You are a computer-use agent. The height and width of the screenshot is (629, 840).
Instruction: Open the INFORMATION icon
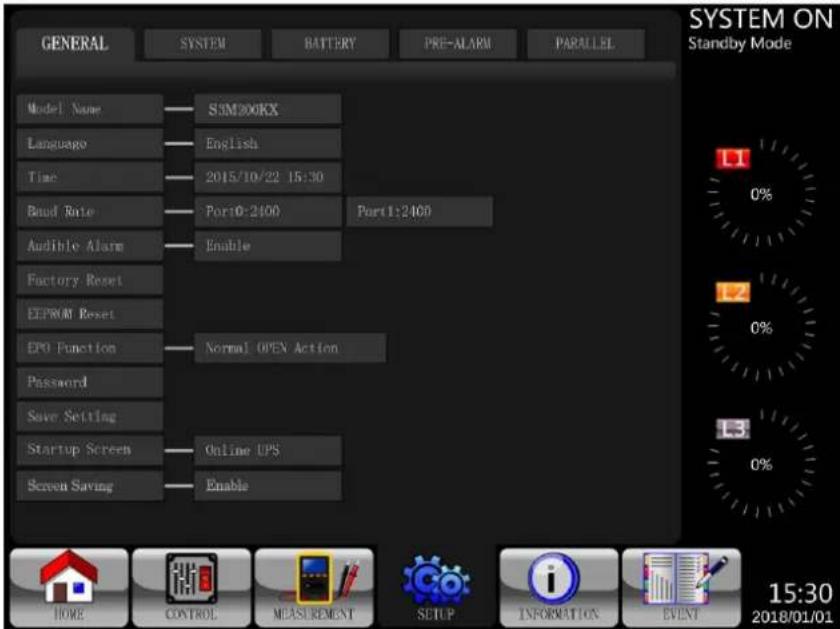[559, 587]
